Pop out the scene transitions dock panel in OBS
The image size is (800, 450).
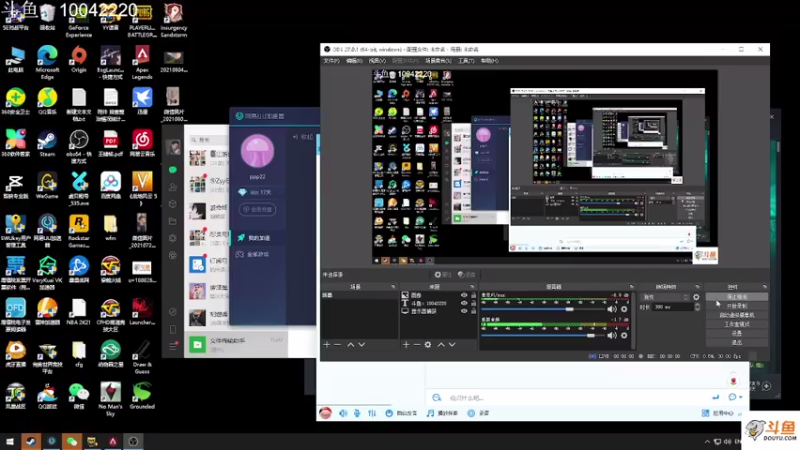tap(697, 287)
